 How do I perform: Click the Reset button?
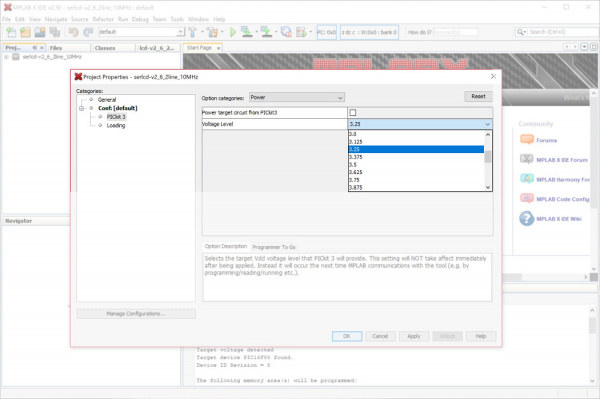click(478, 96)
